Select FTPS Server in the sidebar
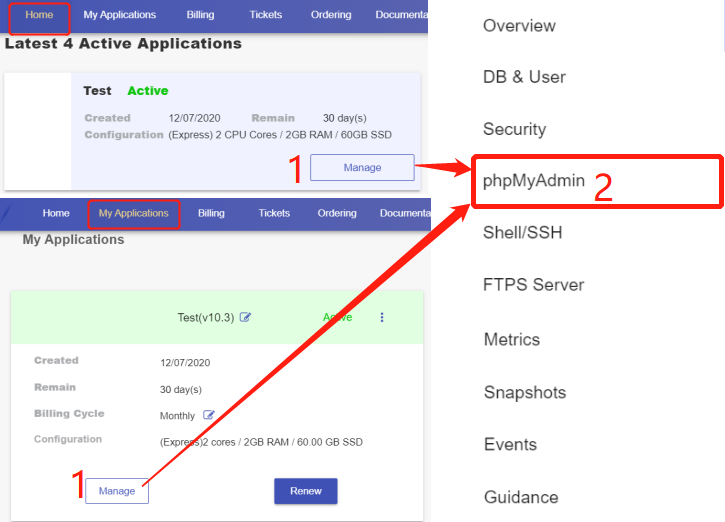 coord(533,285)
